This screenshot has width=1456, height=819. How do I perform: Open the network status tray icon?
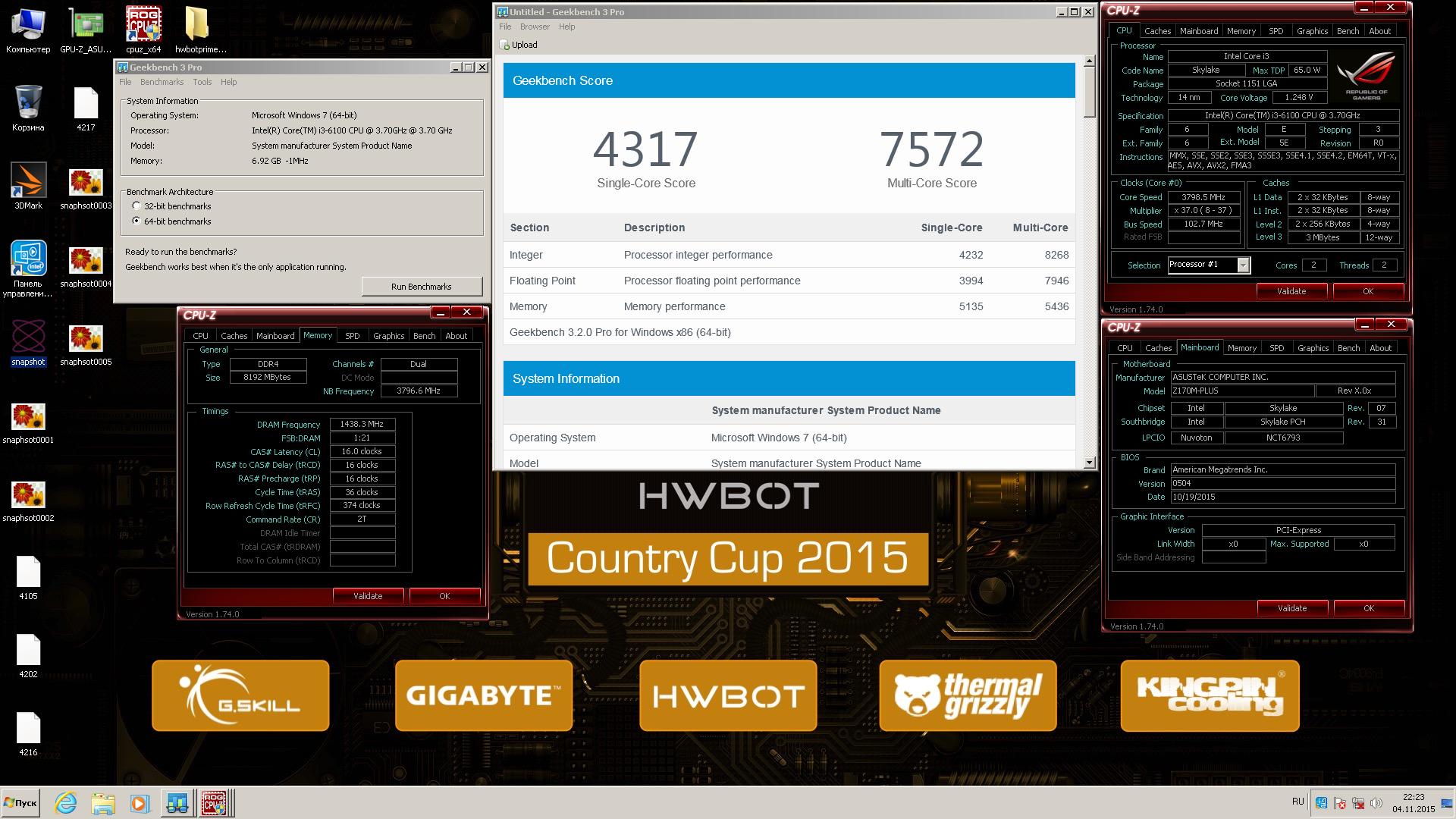pos(1358,803)
